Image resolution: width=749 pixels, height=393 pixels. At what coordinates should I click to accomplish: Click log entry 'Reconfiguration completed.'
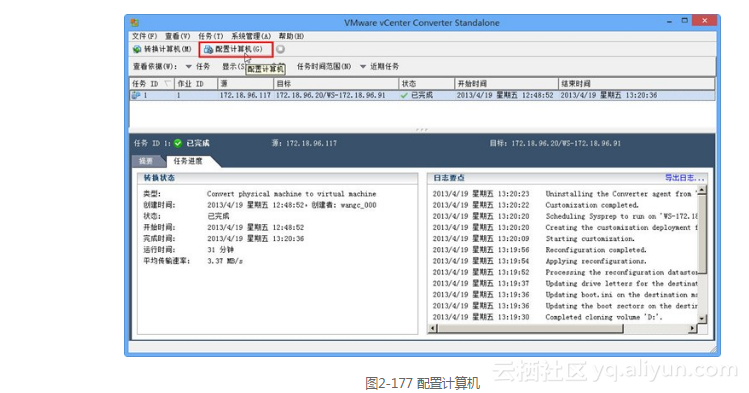pos(596,250)
